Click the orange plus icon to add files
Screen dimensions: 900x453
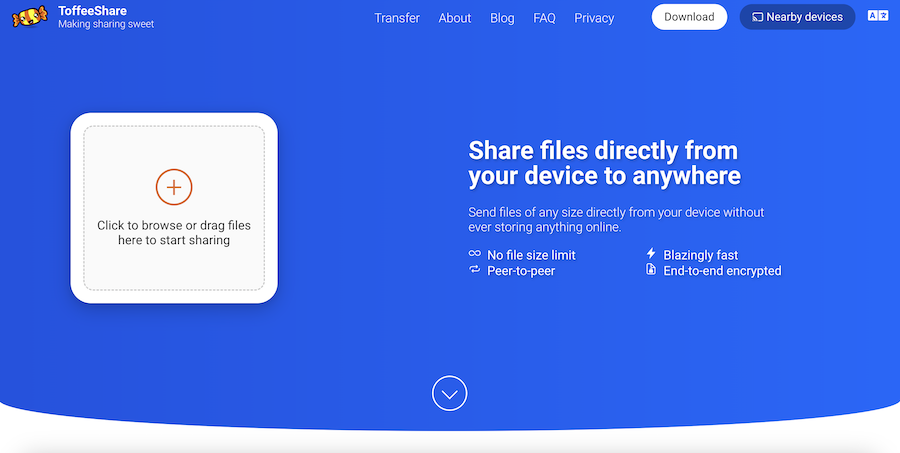[x=174, y=187]
